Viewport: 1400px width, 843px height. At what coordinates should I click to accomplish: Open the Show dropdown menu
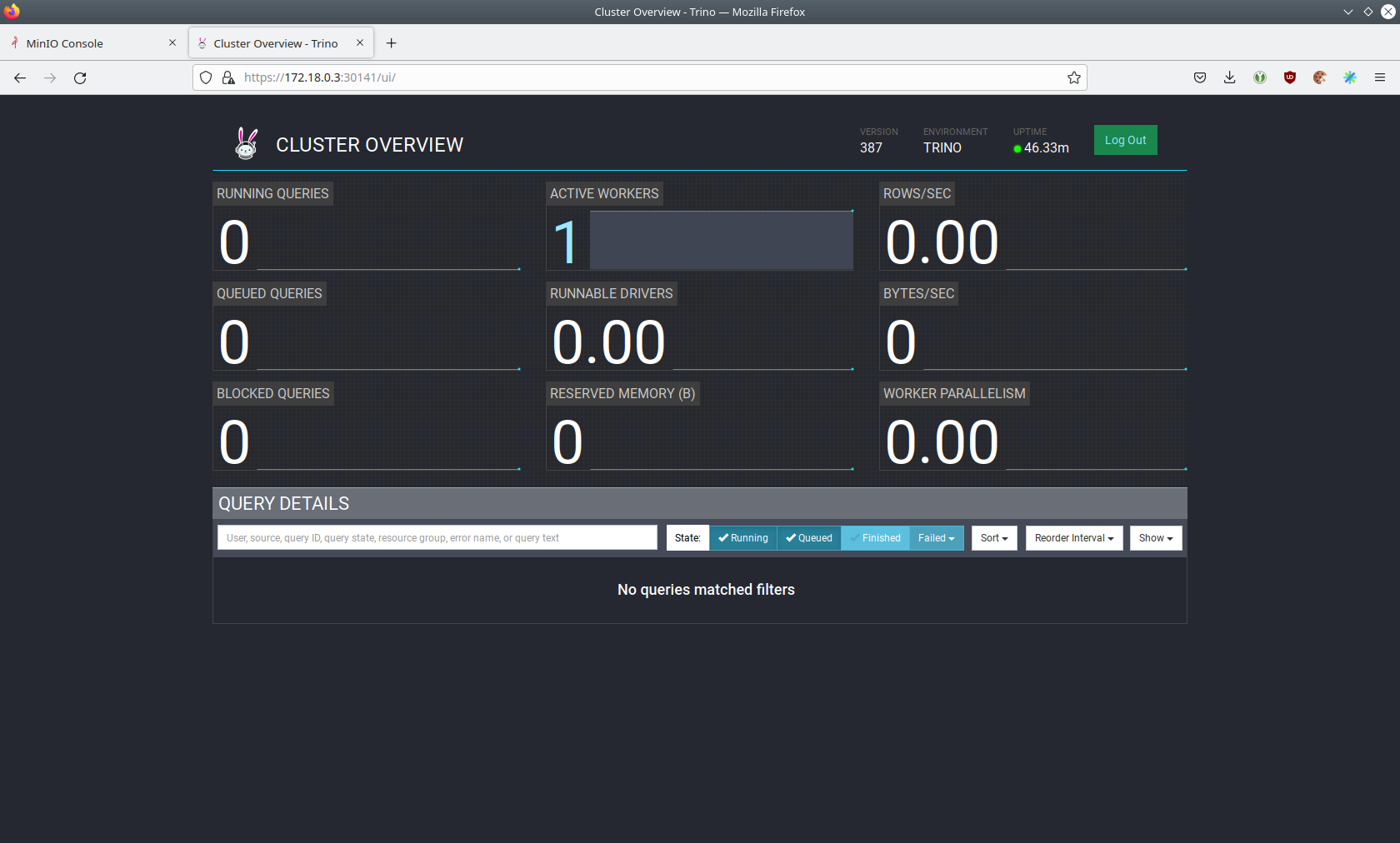(x=1155, y=538)
